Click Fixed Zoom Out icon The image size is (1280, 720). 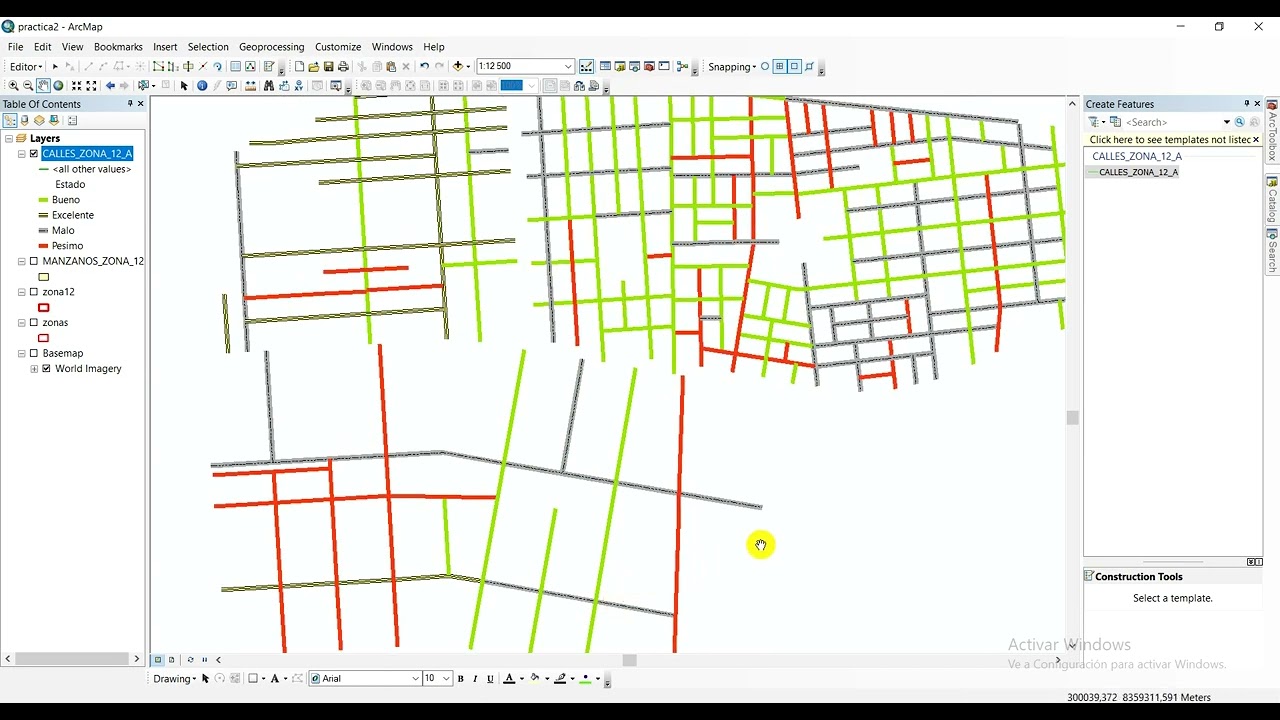91,86
